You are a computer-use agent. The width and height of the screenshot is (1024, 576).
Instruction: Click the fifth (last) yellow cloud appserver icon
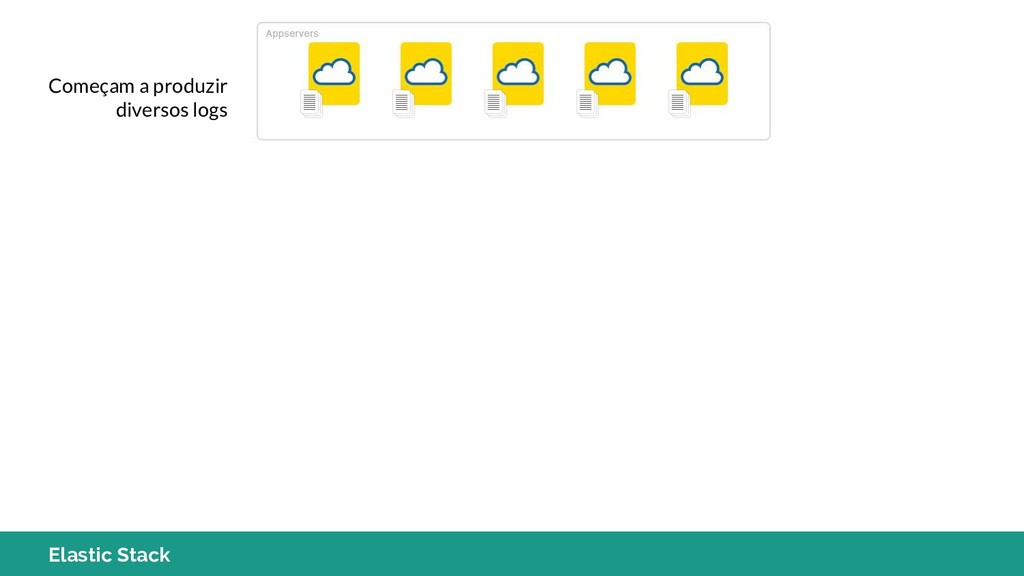(702, 73)
